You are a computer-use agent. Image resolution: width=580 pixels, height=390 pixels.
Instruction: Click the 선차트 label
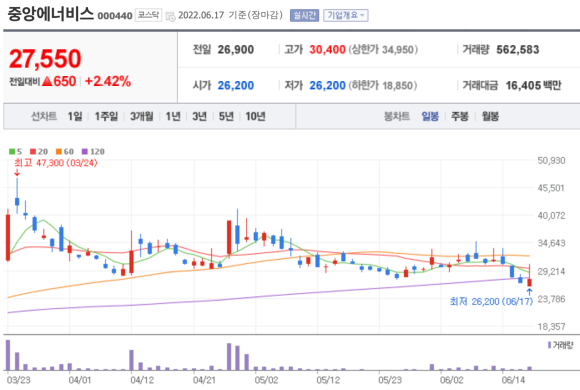[44, 117]
